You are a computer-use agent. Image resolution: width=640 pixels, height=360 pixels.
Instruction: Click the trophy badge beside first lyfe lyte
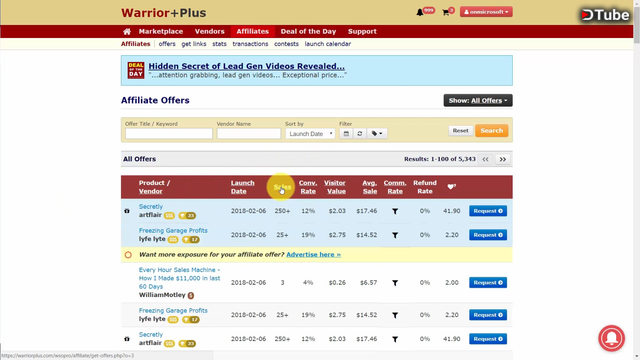click(x=191, y=240)
